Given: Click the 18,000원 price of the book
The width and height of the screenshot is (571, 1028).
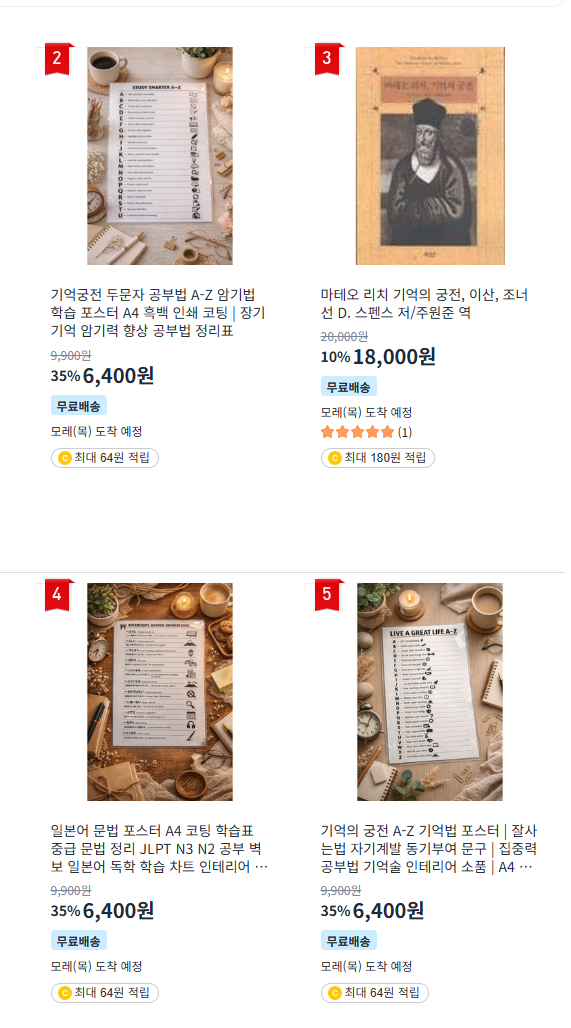Looking at the screenshot, I should (394, 357).
